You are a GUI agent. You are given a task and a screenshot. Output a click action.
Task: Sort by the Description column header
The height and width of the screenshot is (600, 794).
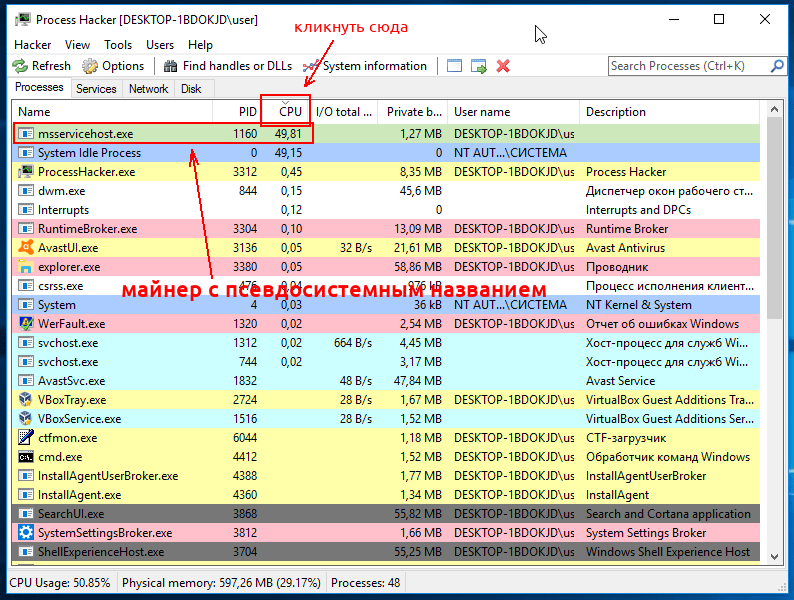click(x=669, y=112)
